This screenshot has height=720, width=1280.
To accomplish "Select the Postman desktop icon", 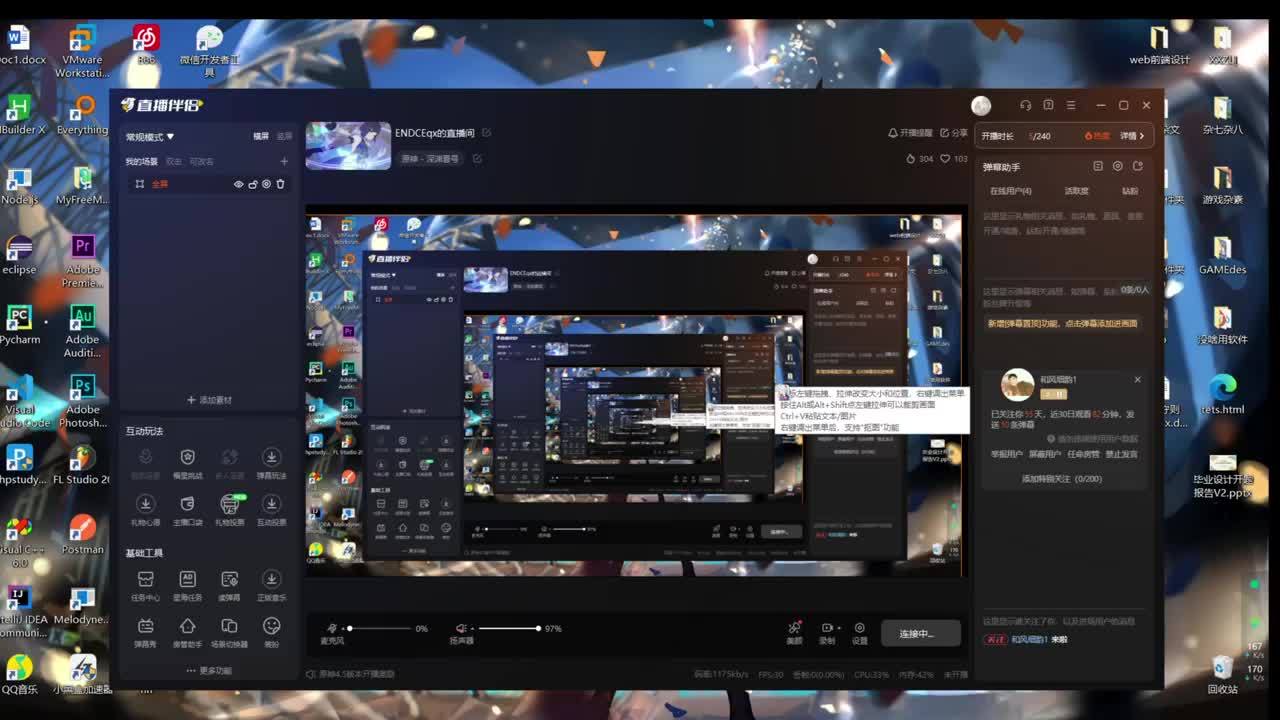I will tap(82, 535).
